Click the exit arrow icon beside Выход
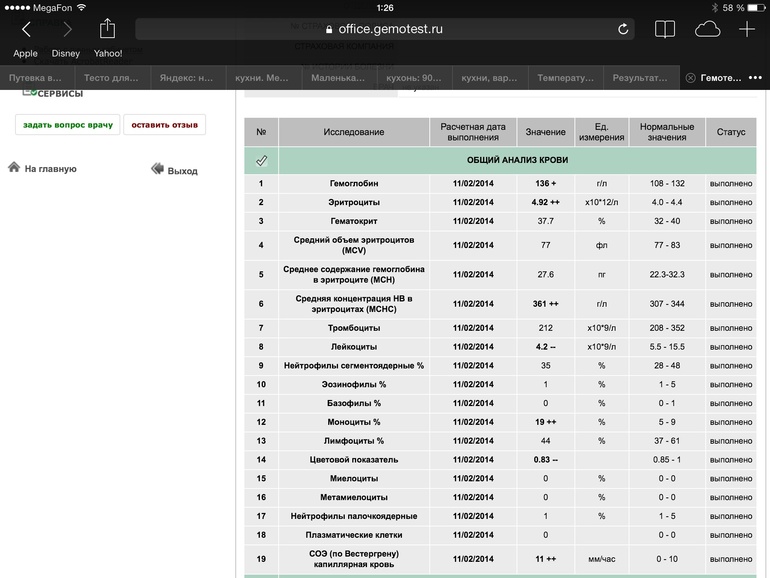This screenshot has height=578, width=770. (x=157, y=170)
